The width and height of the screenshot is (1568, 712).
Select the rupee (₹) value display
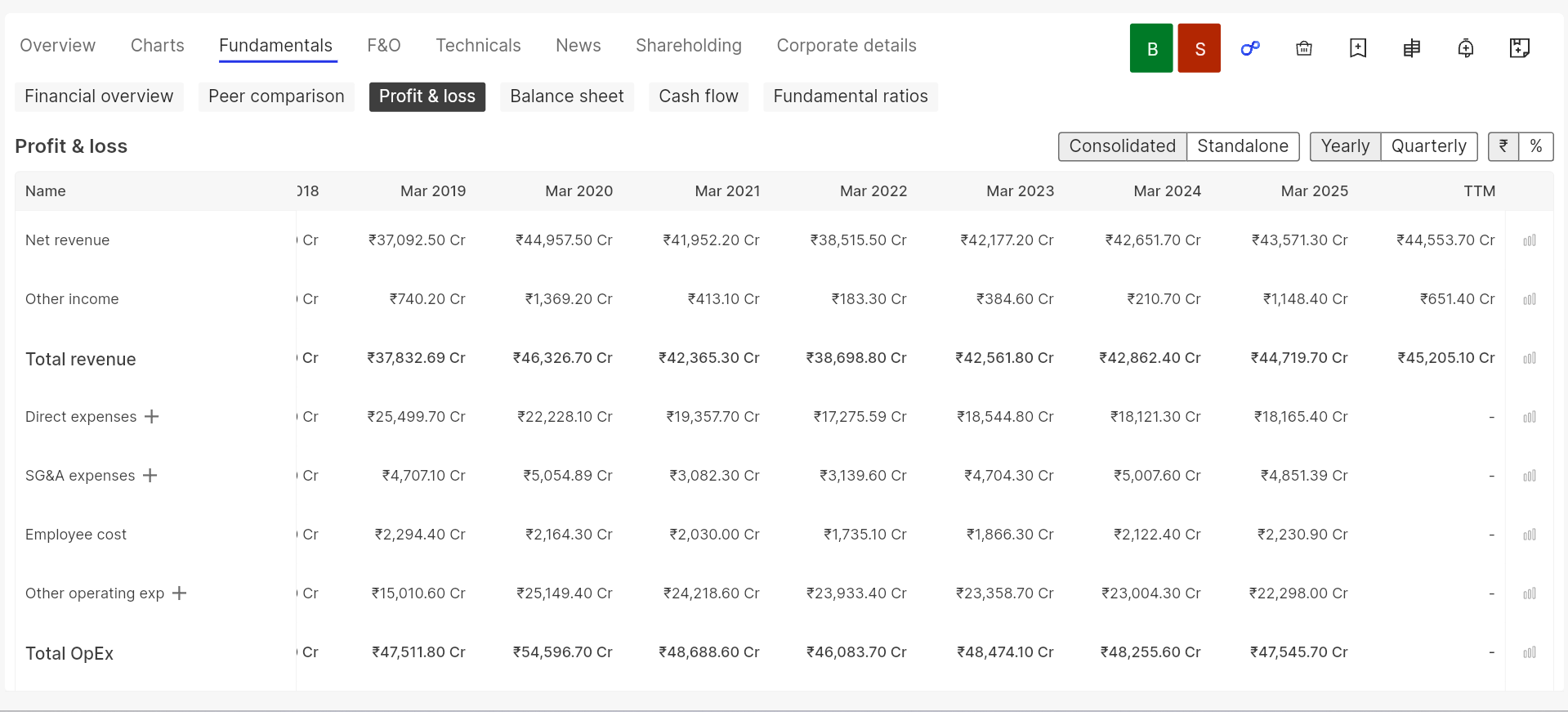pyautogui.click(x=1503, y=146)
